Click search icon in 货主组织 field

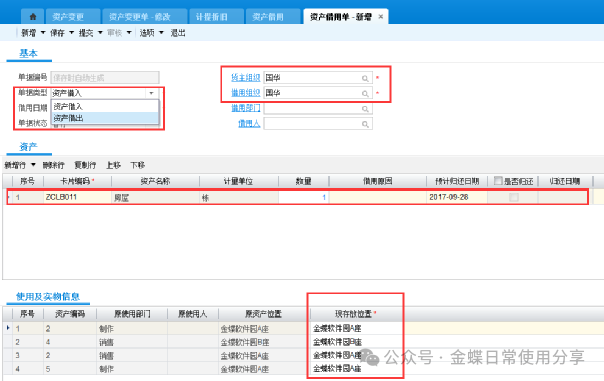(x=365, y=78)
